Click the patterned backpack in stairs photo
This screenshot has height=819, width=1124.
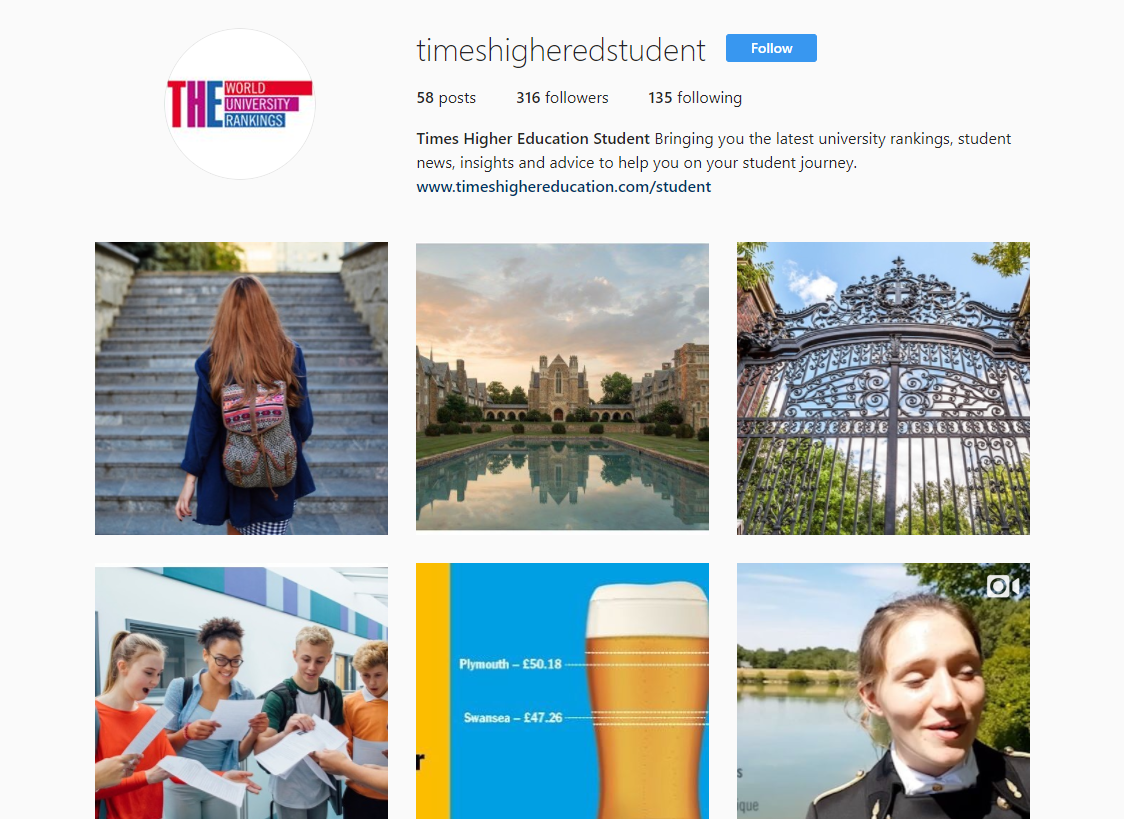(258, 436)
